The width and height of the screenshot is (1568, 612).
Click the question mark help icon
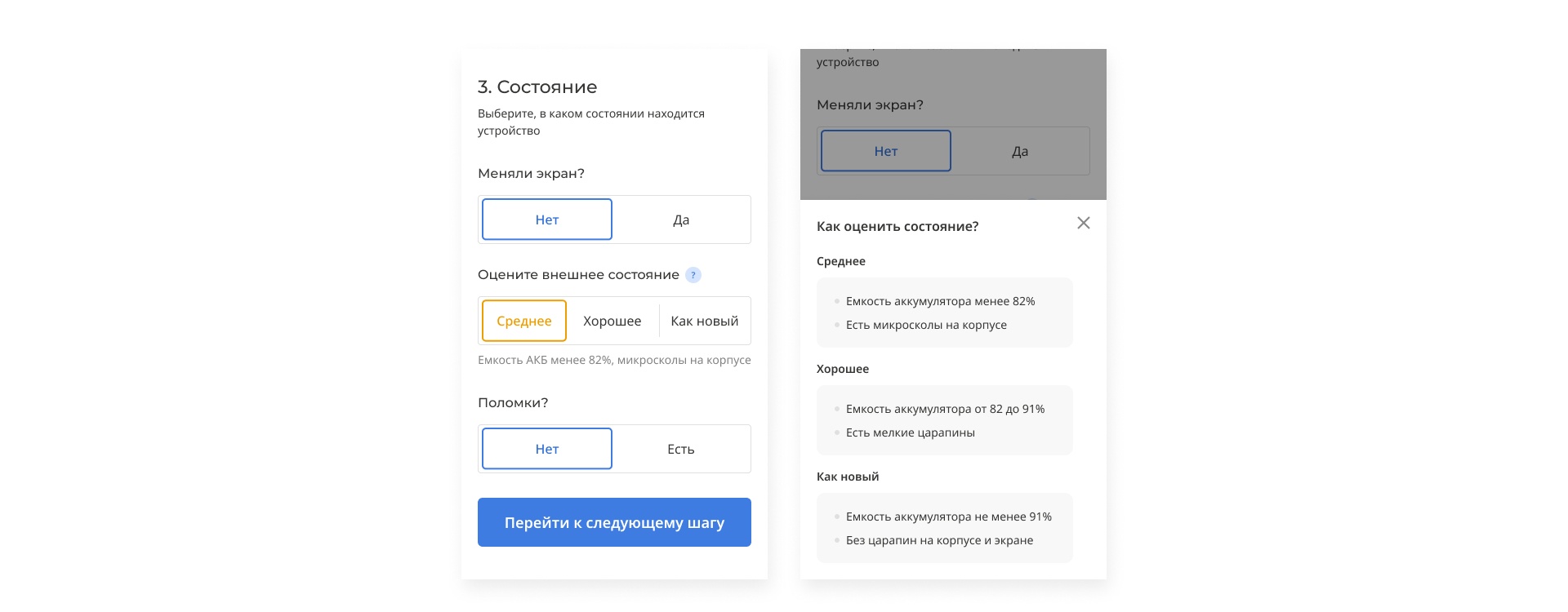[x=693, y=275]
